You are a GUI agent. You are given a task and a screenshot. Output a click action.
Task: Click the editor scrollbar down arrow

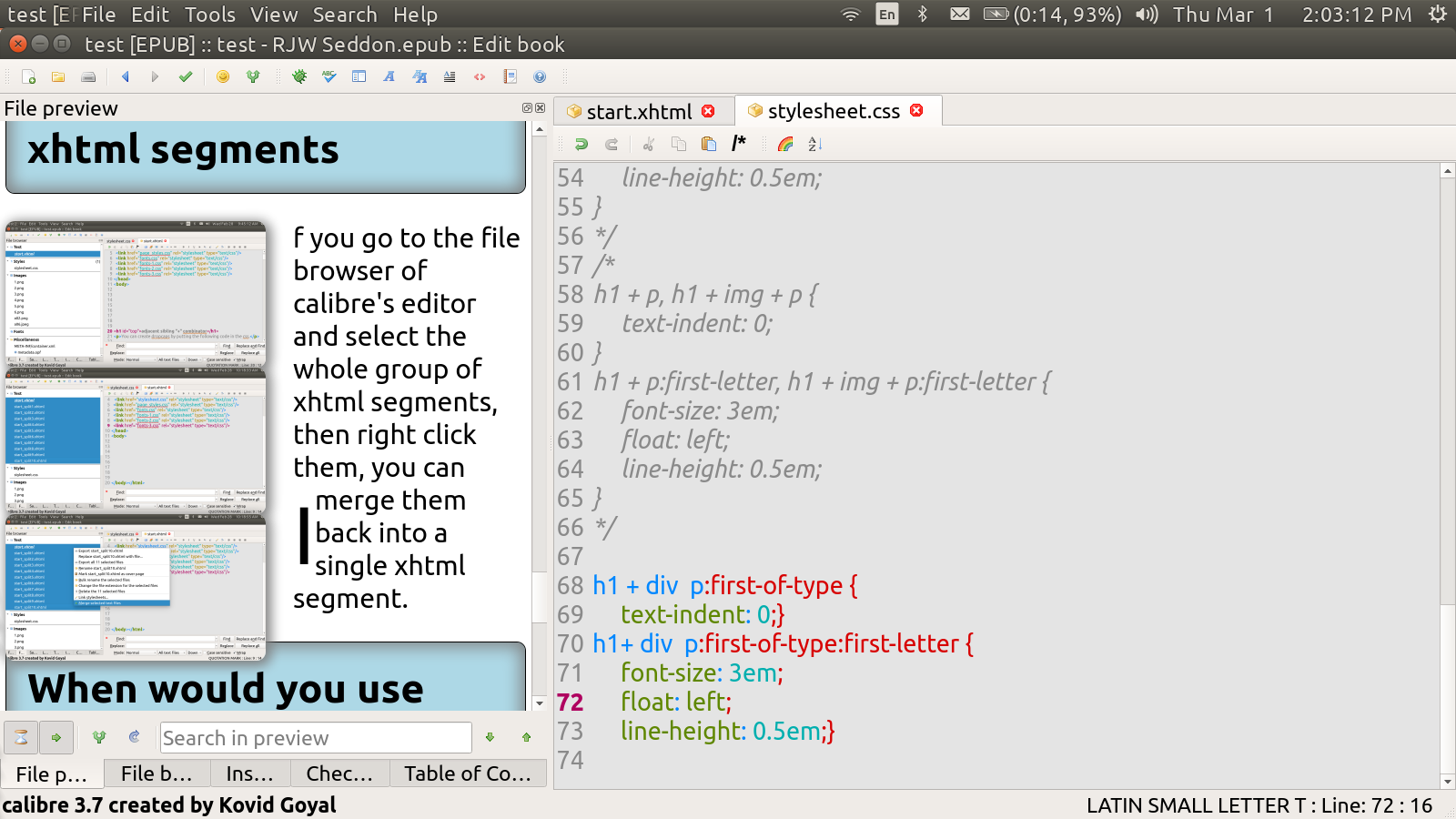1448,782
